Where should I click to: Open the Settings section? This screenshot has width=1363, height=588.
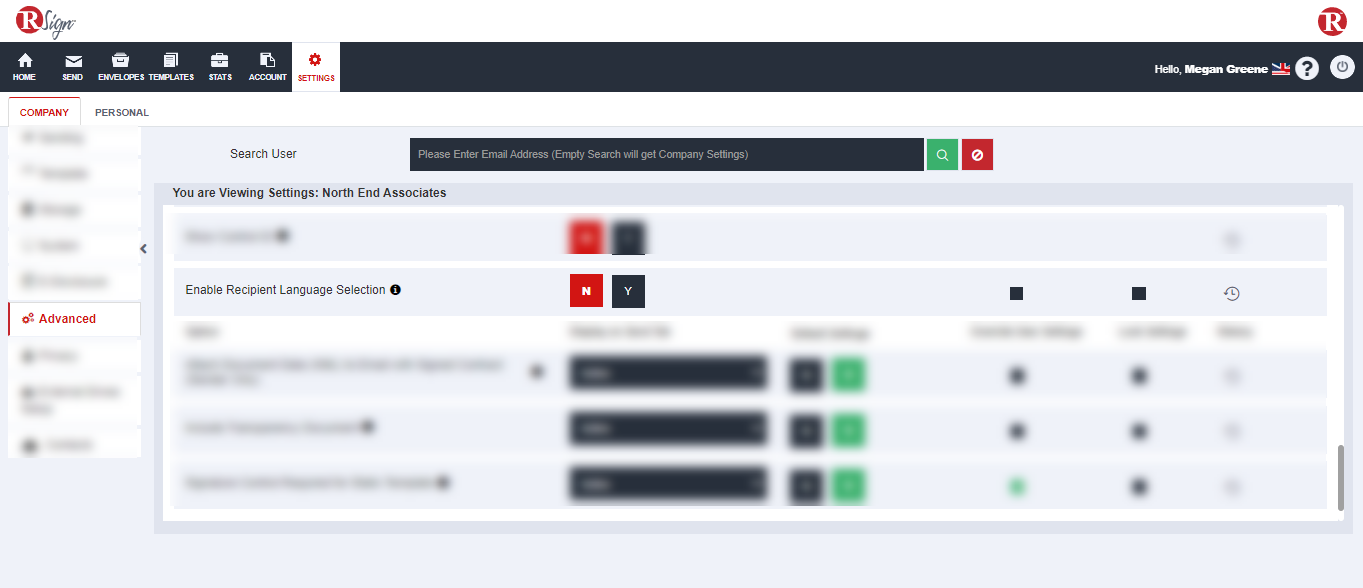coord(316,67)
